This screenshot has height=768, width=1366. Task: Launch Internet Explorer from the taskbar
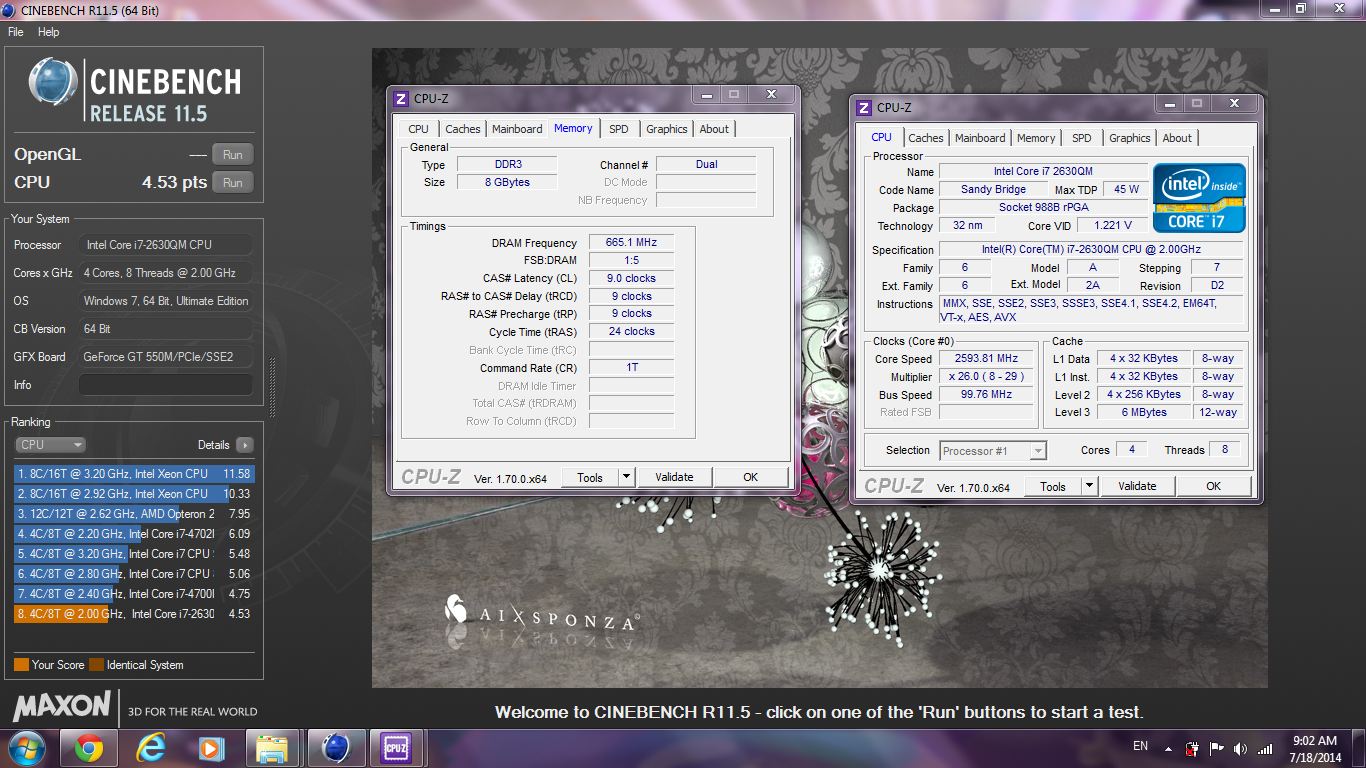pyautogui.click(x=150, y=748)
